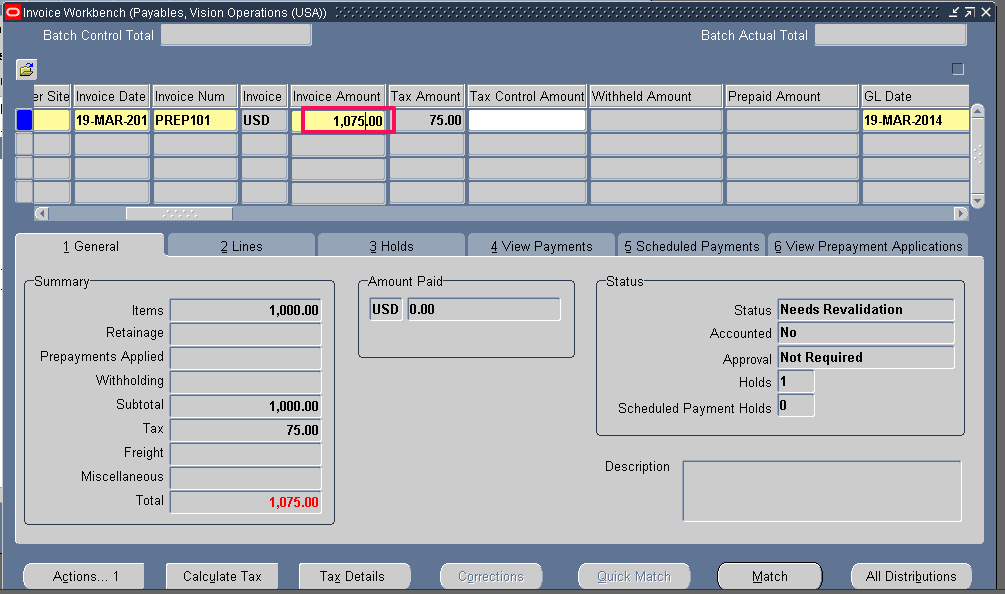Open the 3 Holds tab

391,246
